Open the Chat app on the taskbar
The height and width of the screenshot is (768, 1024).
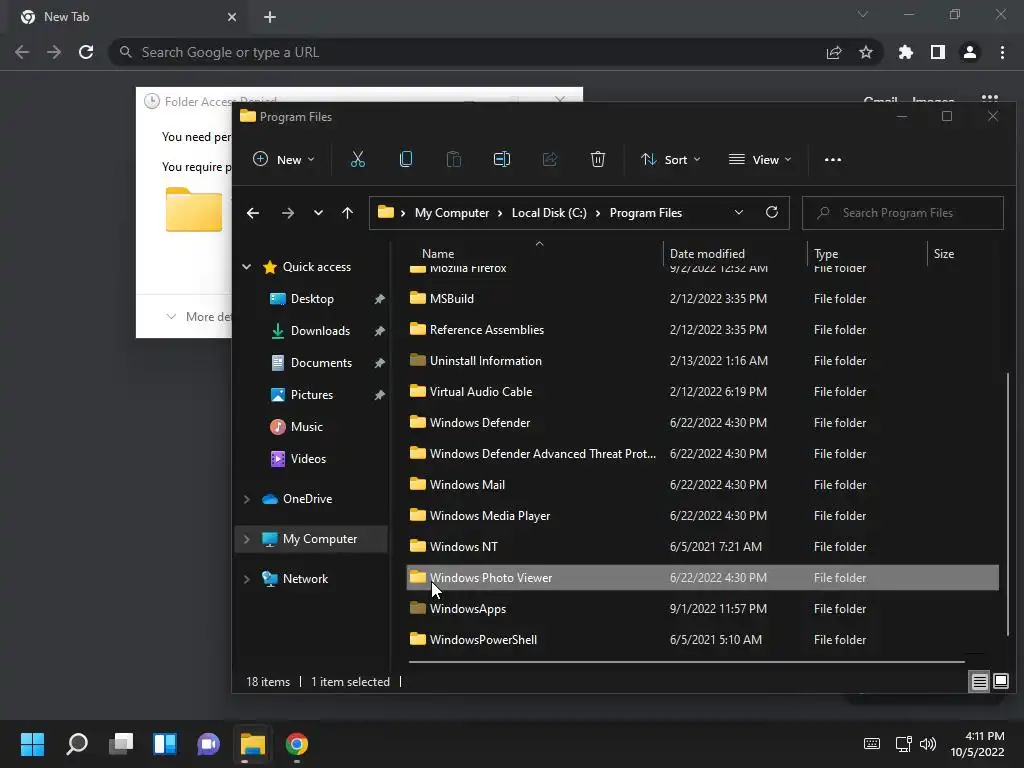click(x=208, y=744)
